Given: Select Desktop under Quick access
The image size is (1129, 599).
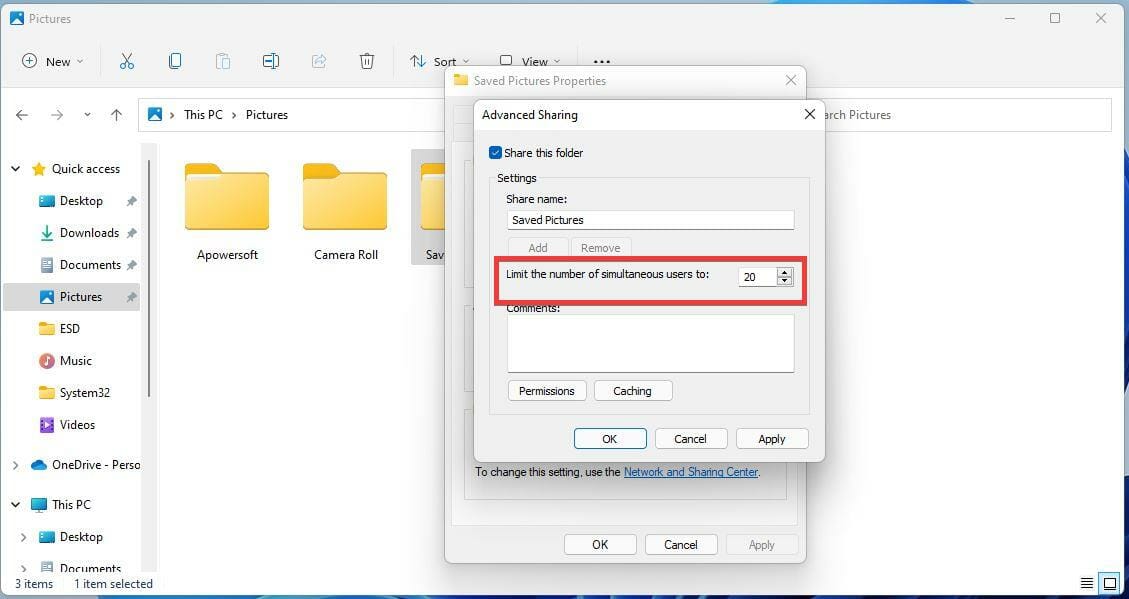Looking at the screenshot, I should click(x=81, y=201).
